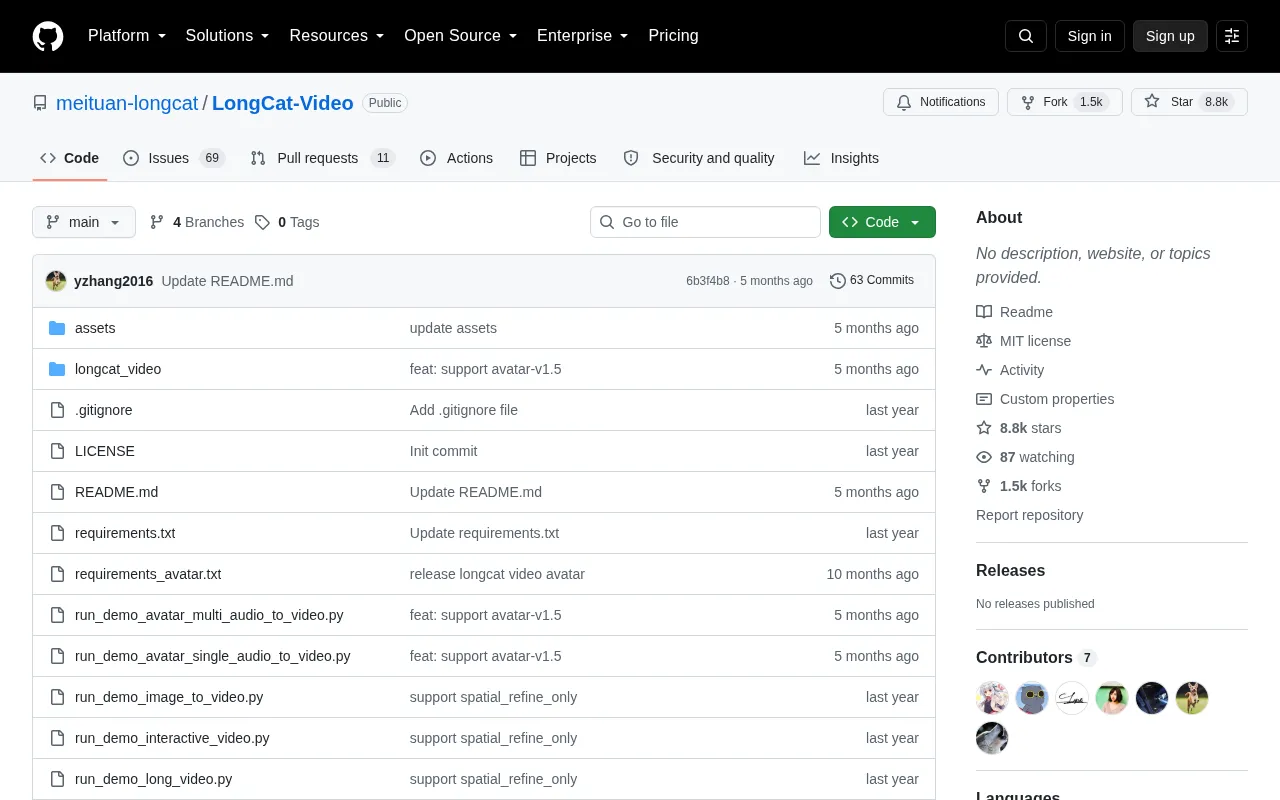Screen dimensions: 1280x800
Task: Open the 4 Branches link
Action: click(197, 222)
